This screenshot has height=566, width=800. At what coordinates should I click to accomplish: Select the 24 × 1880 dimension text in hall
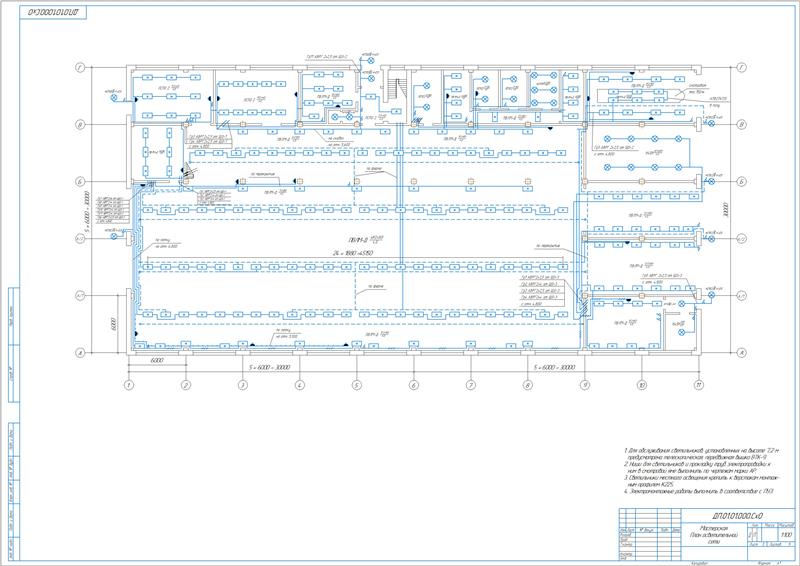353,253
